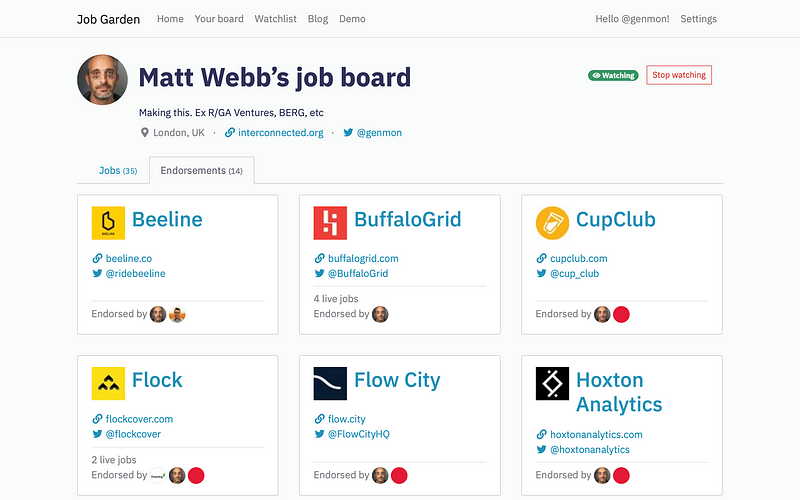Open the Flow City dark logo

(330, 384)
